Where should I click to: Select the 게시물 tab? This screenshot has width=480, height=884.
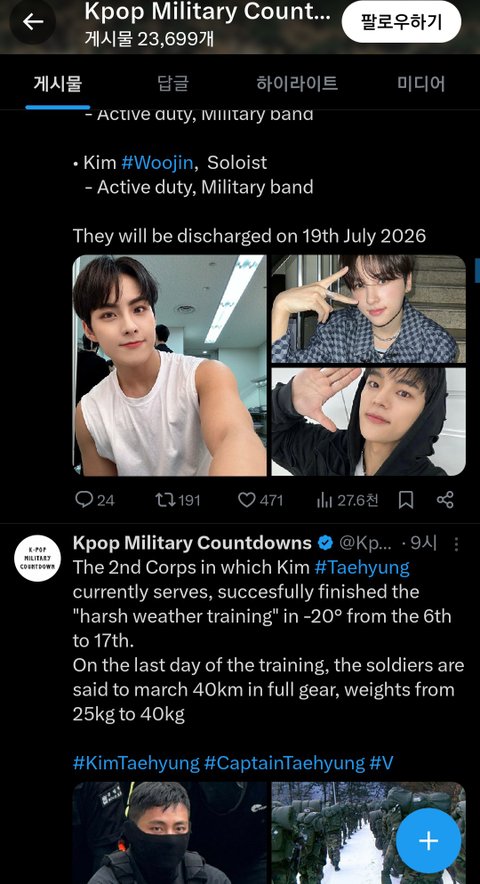coord(58,84)
